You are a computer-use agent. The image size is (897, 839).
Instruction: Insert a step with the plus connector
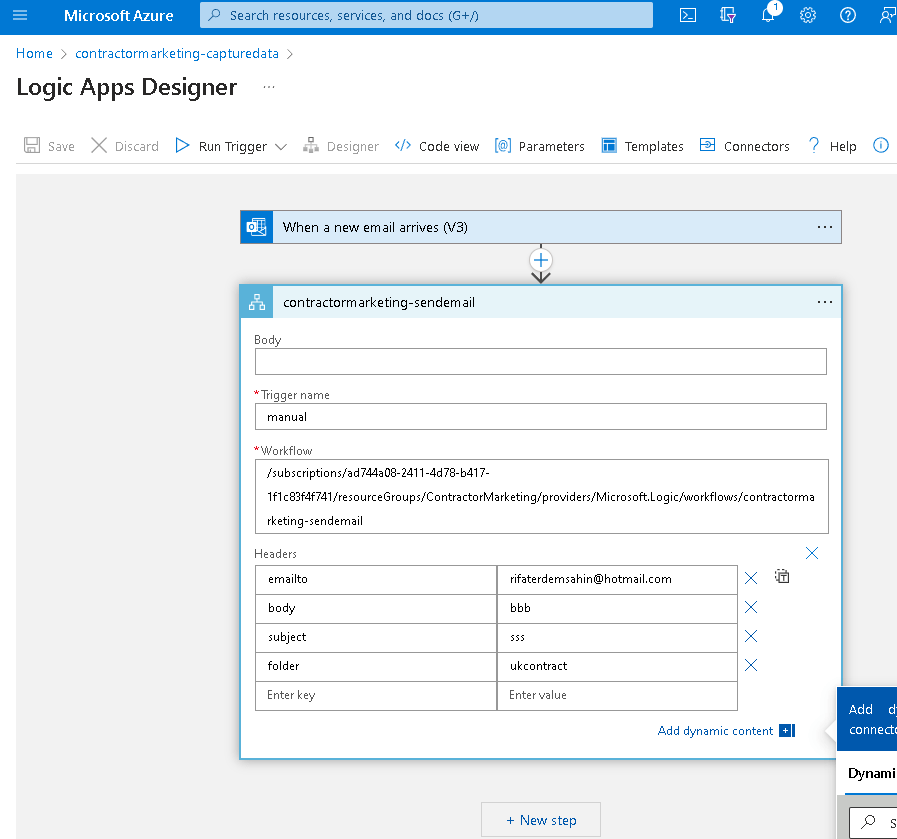(541, 260)
